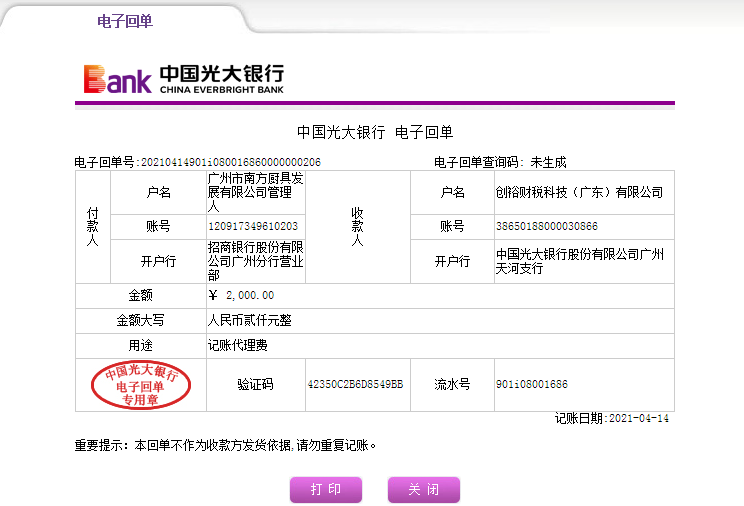This screenshot has height=506, width=744.
Task: Select payer name 广州市南方厨具发展有限公司管理人
Action: coord(255,192)
